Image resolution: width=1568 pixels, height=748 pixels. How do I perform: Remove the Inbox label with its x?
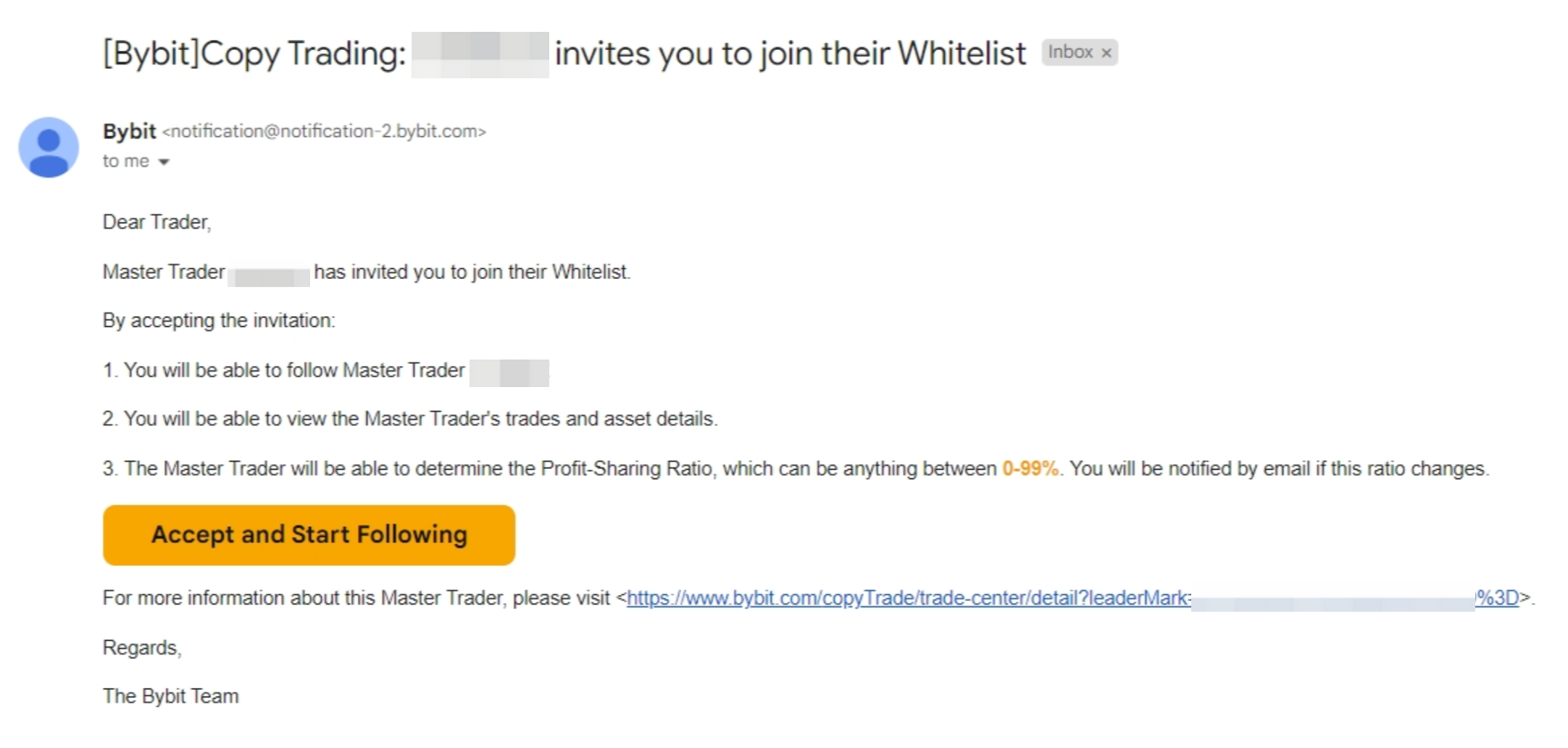click(1106, 53)
